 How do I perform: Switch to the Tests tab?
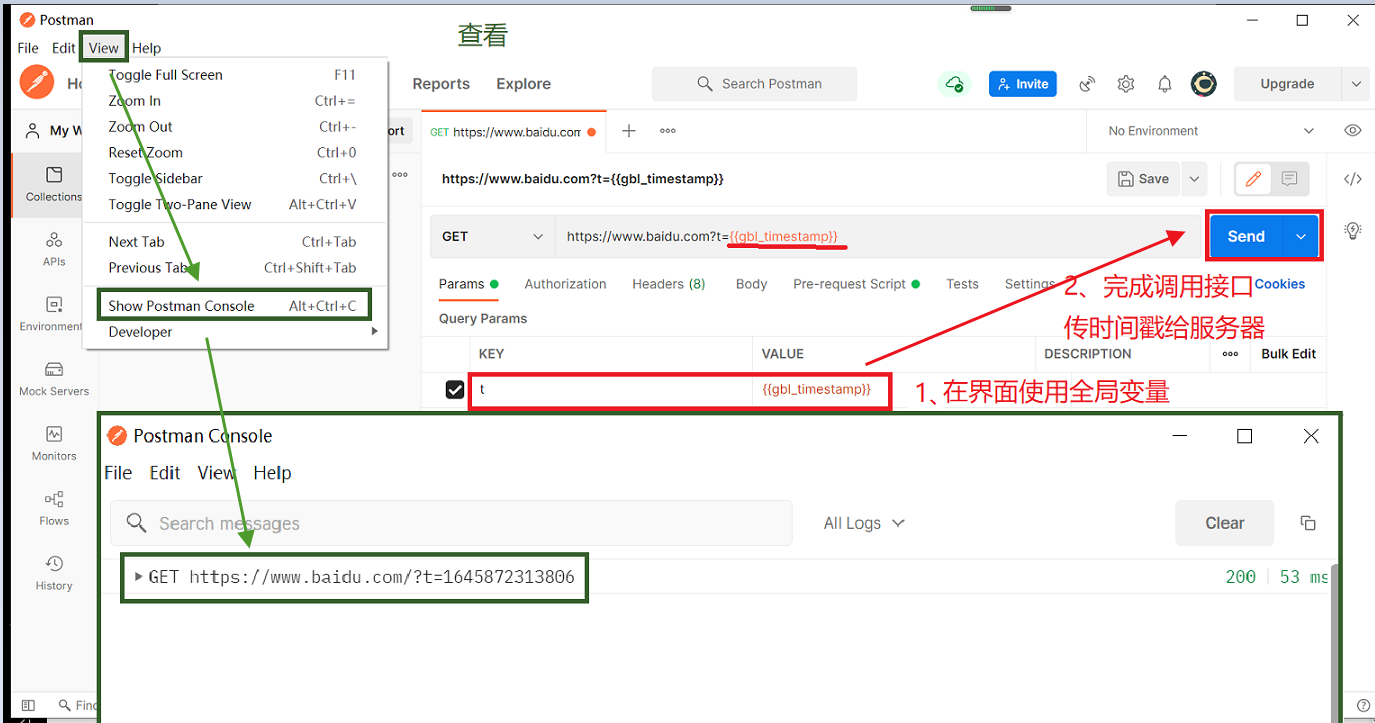coord(962,284)
